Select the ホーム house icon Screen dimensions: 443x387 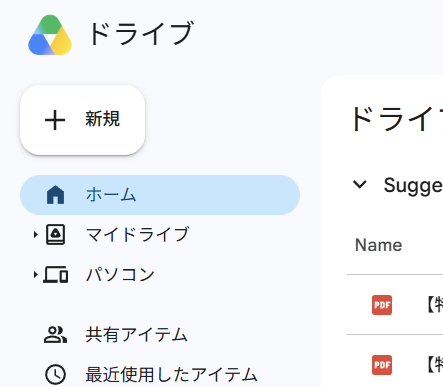coord(55,195)
